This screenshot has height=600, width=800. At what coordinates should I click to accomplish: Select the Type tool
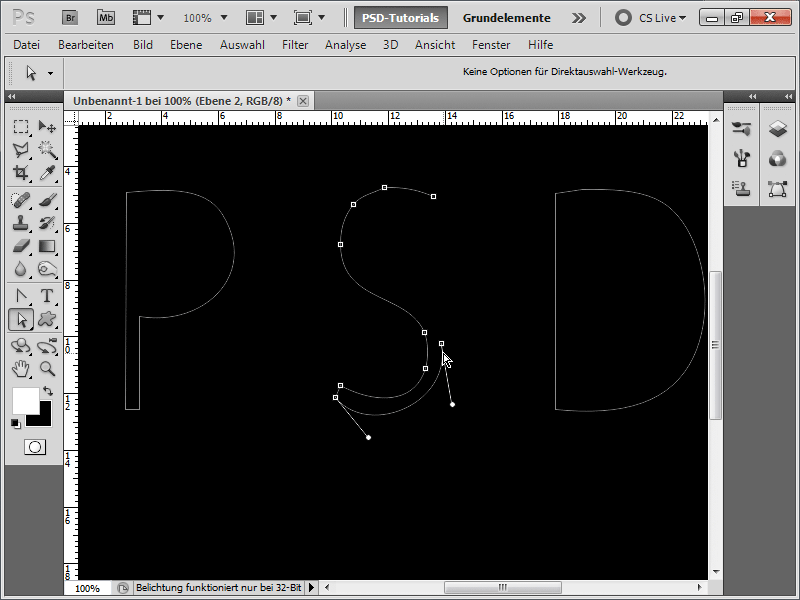47,296
